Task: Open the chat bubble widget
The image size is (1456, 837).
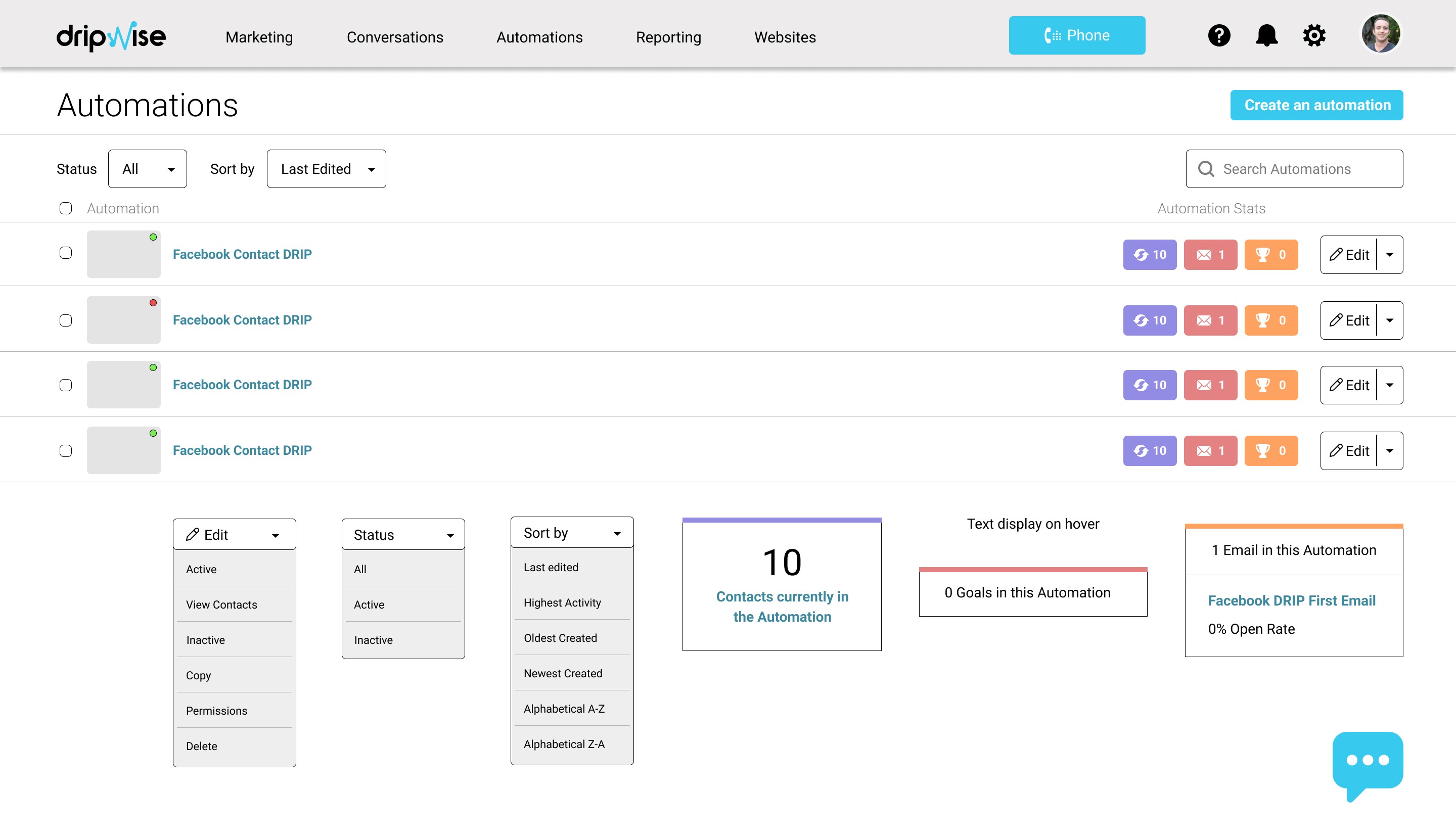Action: pyautogui.click(x=1368, y=762)
